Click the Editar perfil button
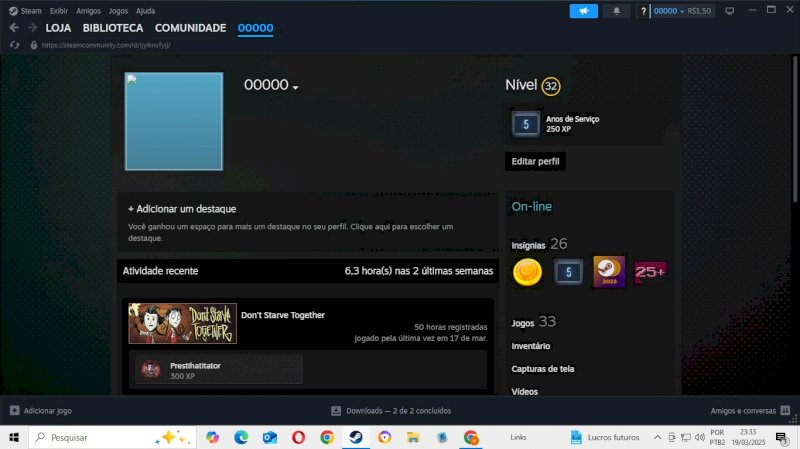The width and height of the screenshot is (800, 449). tap(537, 161)
